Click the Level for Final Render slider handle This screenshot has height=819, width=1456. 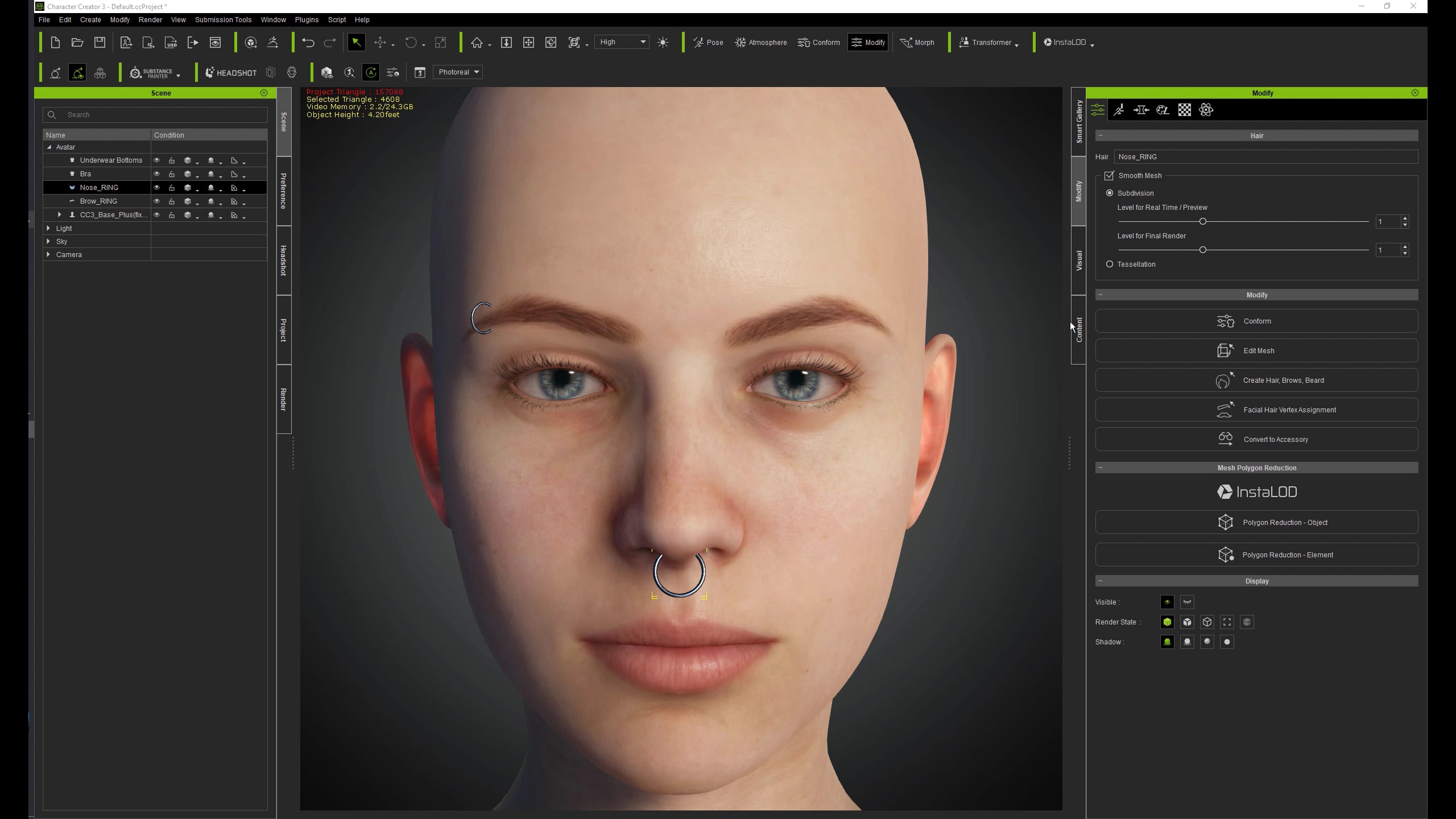(1202, 250)
